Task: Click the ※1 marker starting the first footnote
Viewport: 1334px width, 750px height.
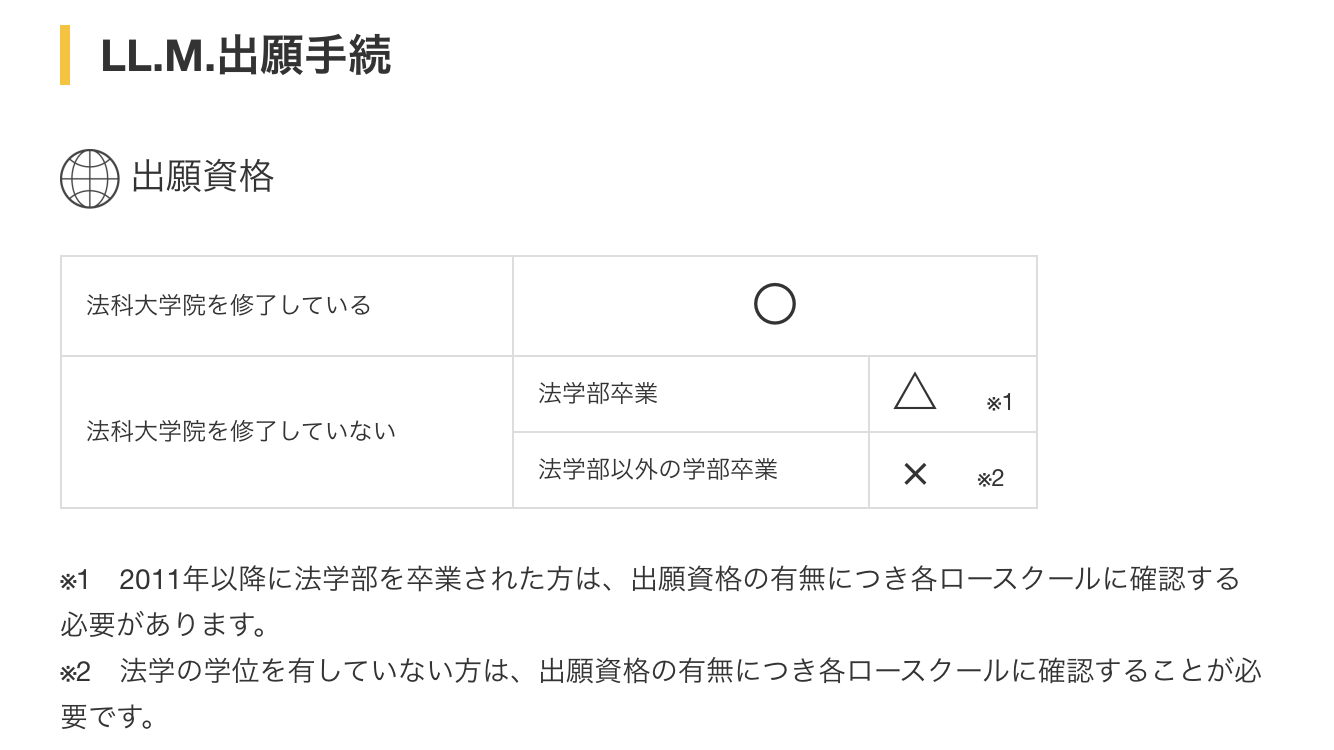Action: (x=75, y=580)
